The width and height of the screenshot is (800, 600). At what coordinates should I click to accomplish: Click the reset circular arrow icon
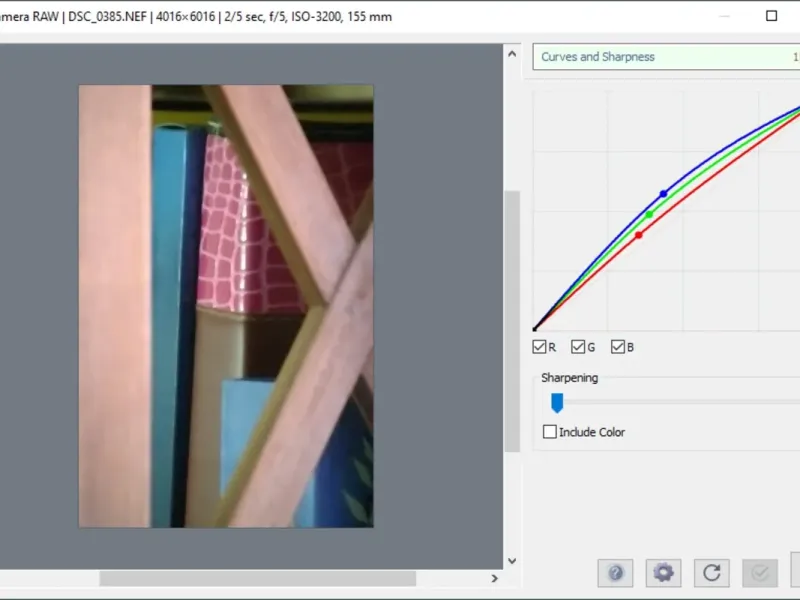point(711,573)
